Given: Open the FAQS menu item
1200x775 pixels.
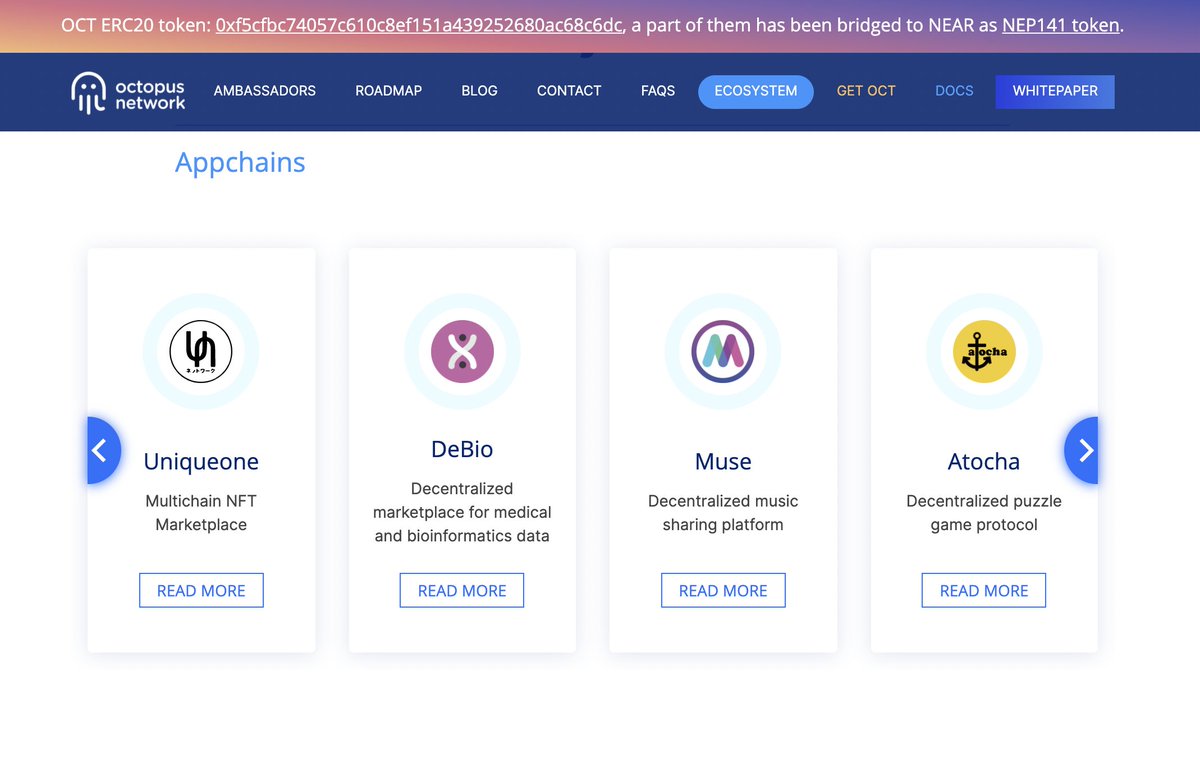Looking at the screenshot, I should (658, 91).
